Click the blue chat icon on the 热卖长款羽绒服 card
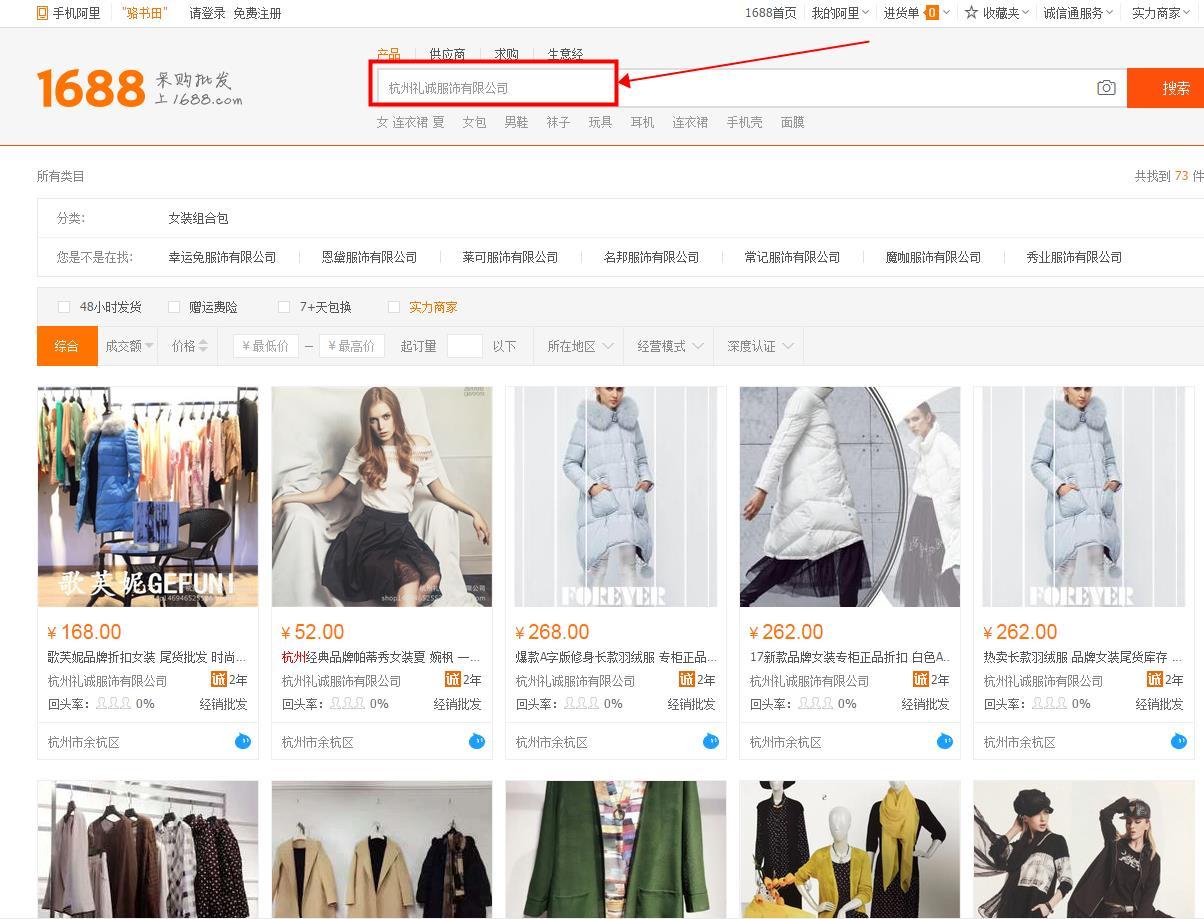Viewport: 1204px width, 919px height. coord(1178,741)
